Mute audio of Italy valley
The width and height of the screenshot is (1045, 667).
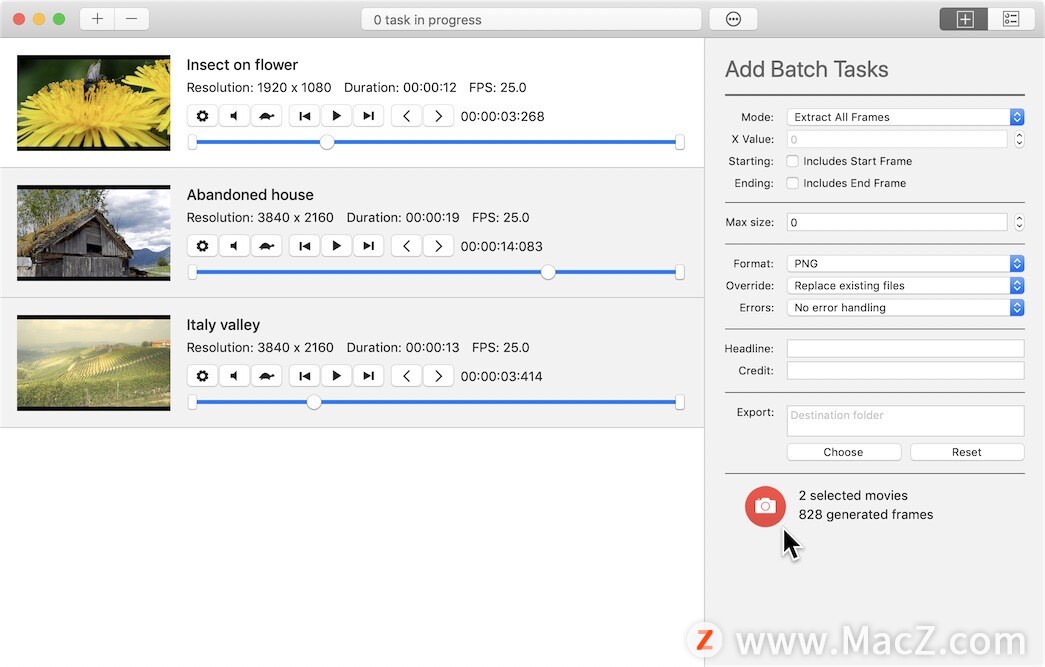pos(234,376)
